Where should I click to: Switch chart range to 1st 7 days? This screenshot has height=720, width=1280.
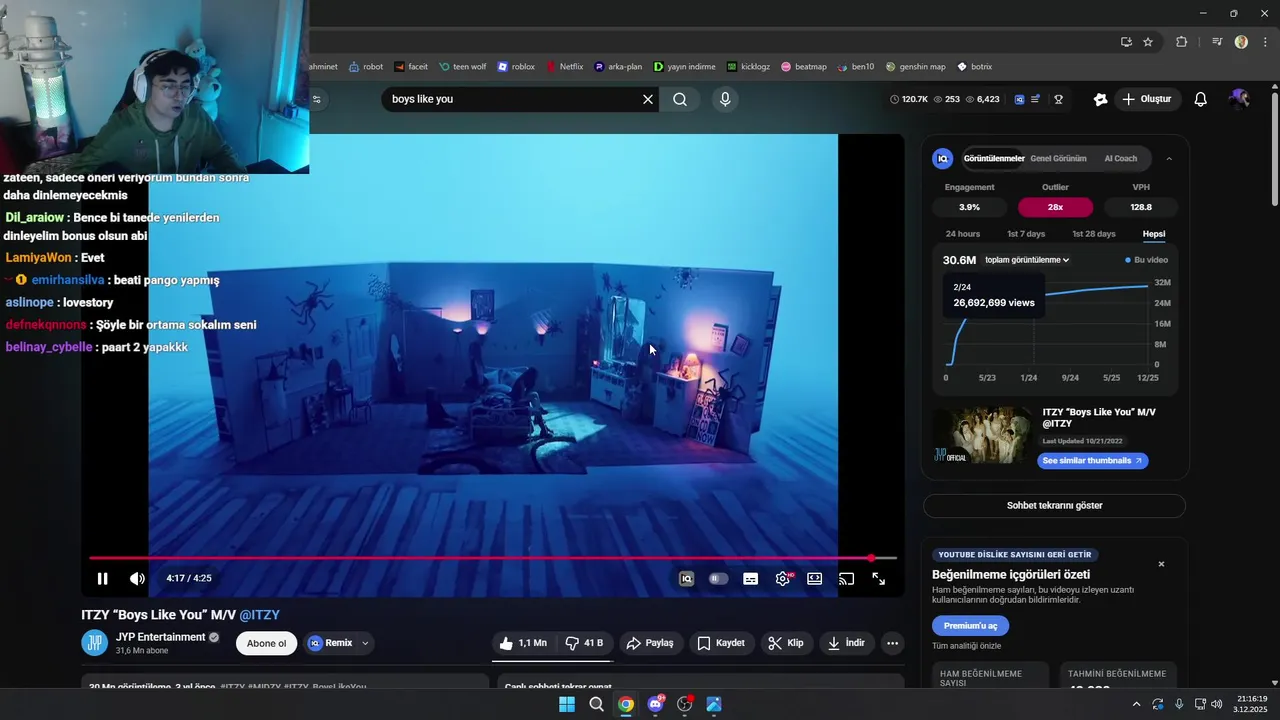1026,234
